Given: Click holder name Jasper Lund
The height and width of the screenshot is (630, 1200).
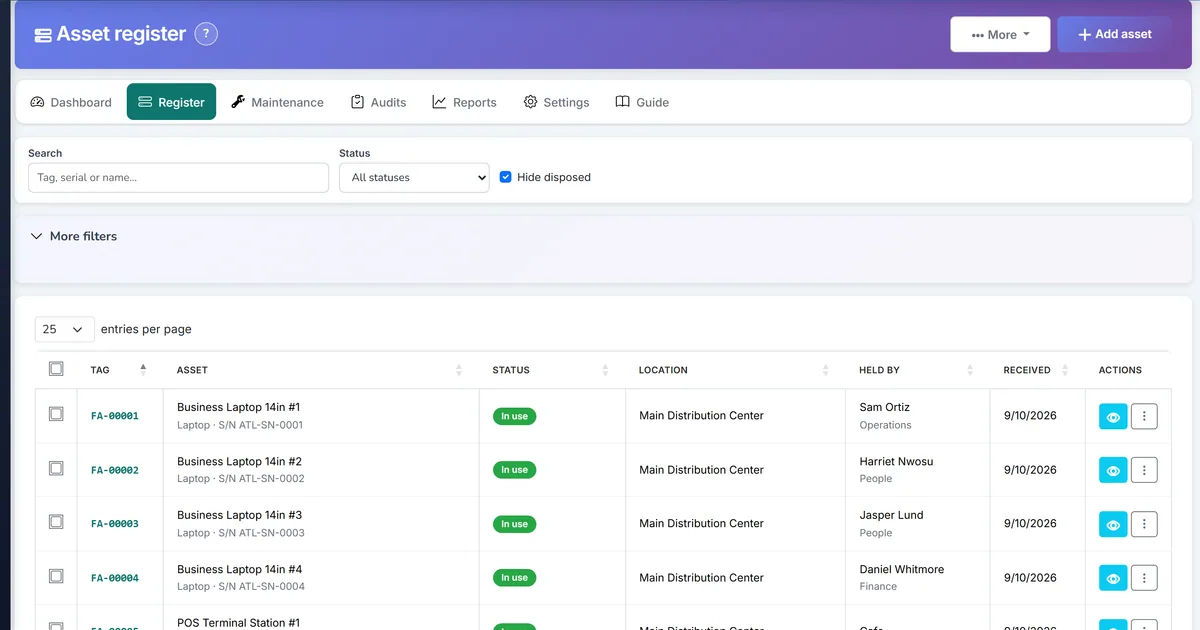Looking at the screenshot, I should point(892,516).
